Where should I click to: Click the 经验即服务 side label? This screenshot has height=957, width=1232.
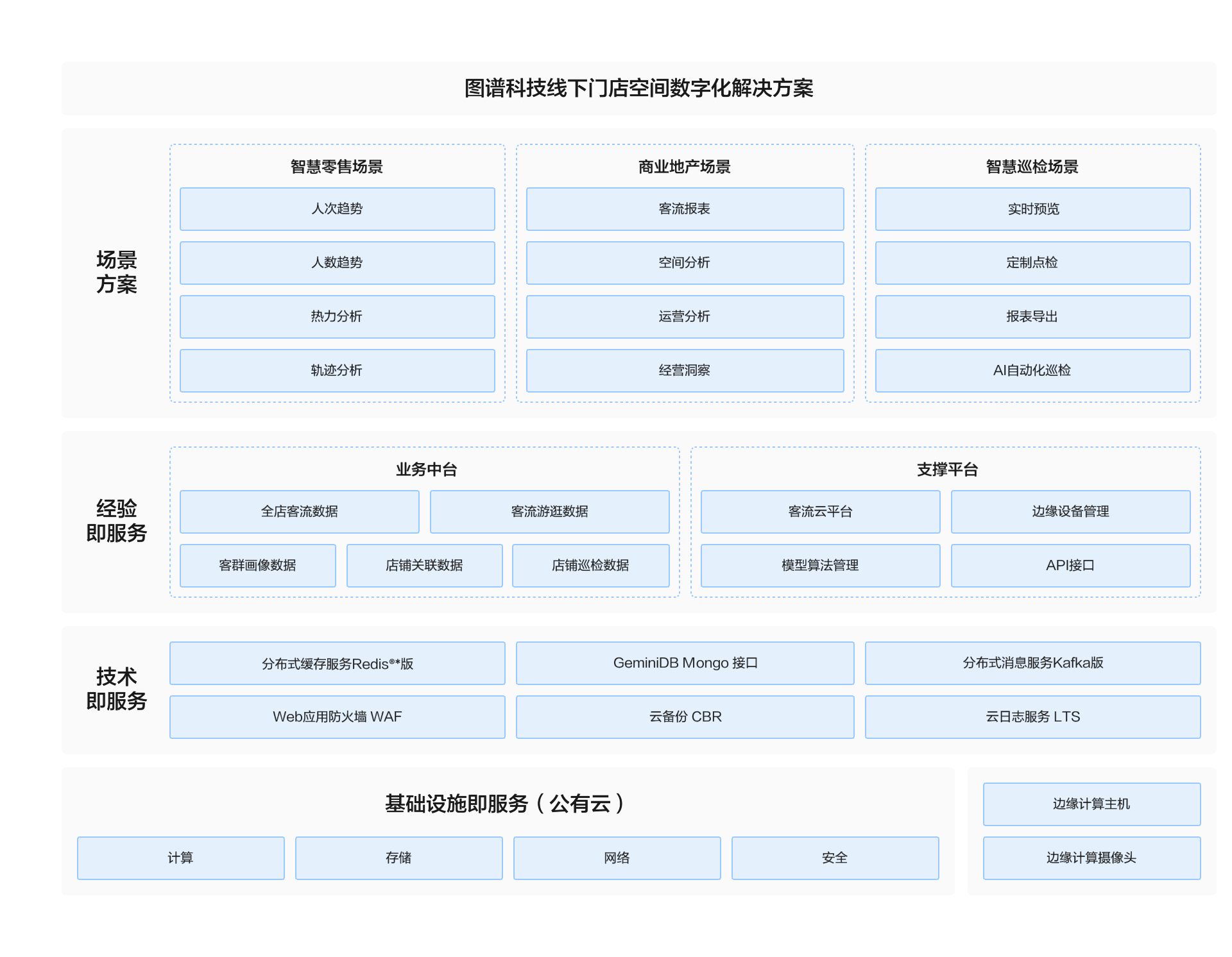pyautogui.click(x=117, y=521)
